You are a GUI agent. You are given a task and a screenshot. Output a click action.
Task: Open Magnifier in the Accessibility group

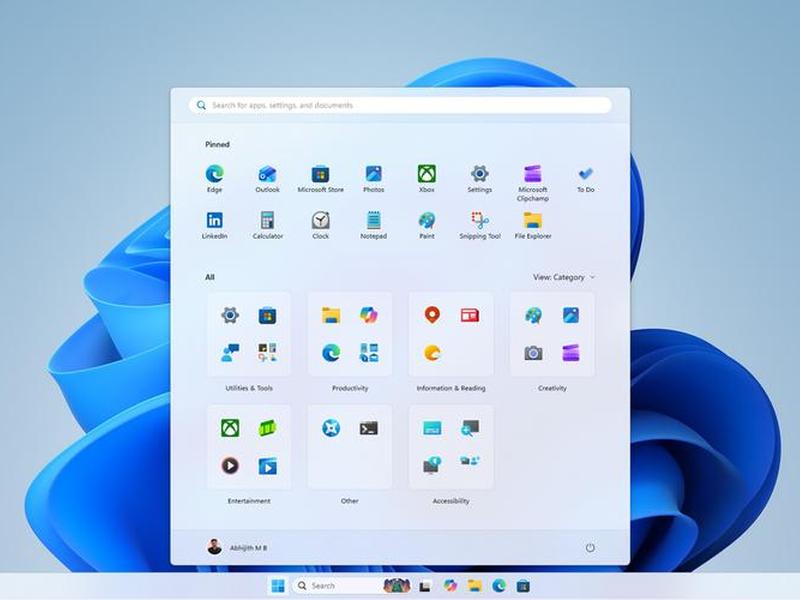click(x=469, y=428)
